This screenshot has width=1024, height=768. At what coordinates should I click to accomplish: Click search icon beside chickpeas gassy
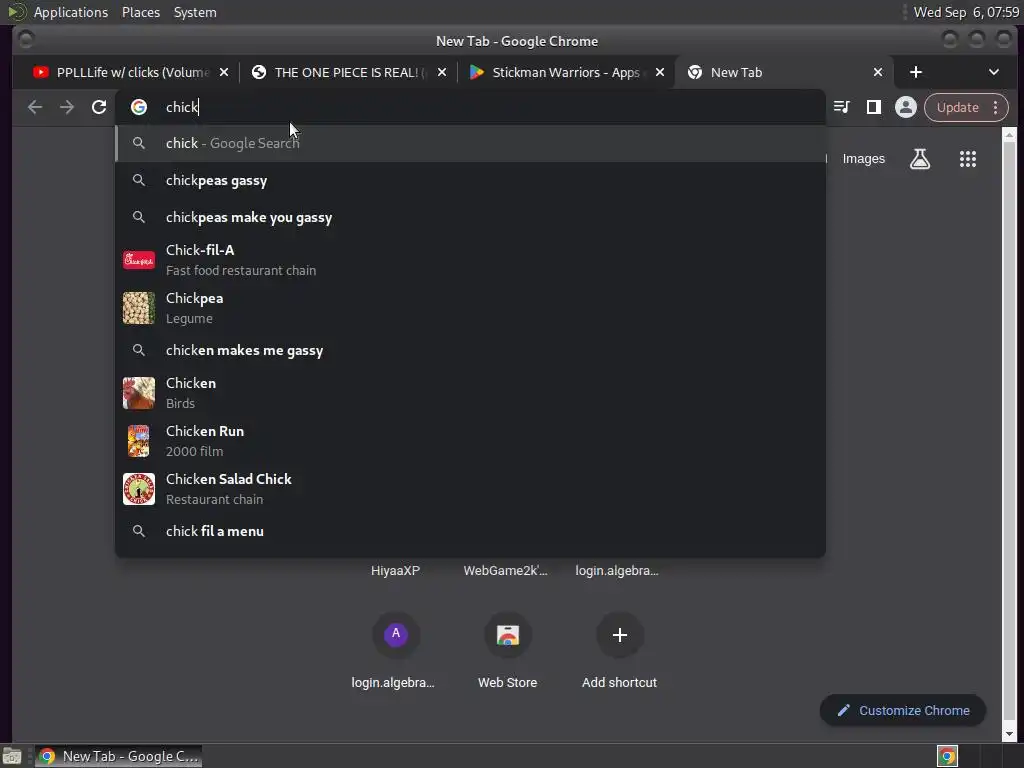coord(138,180)
